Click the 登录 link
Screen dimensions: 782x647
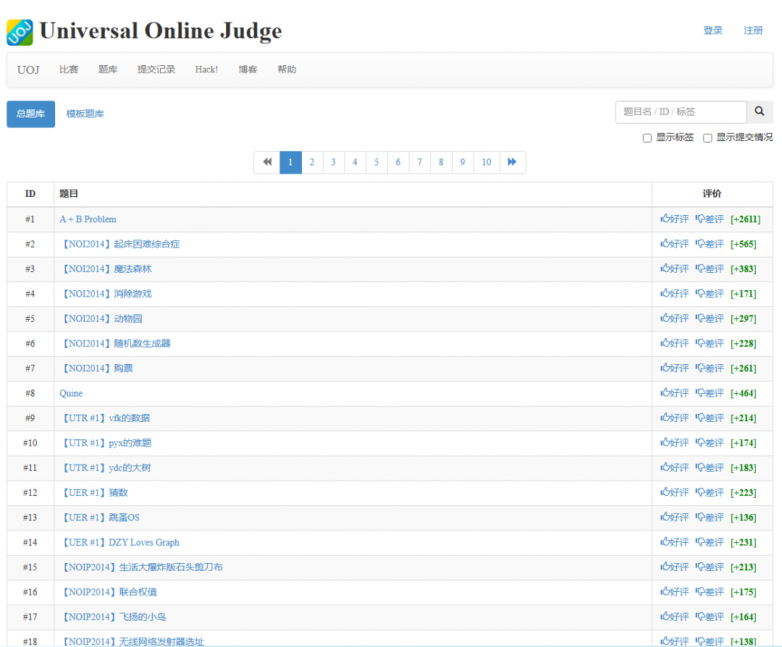pyautogui.click(x=712, y=31)
